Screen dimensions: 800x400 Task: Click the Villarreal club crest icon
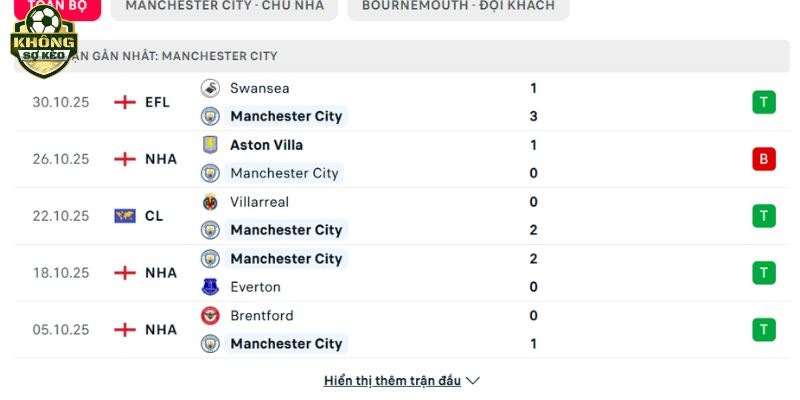[210, 202]
